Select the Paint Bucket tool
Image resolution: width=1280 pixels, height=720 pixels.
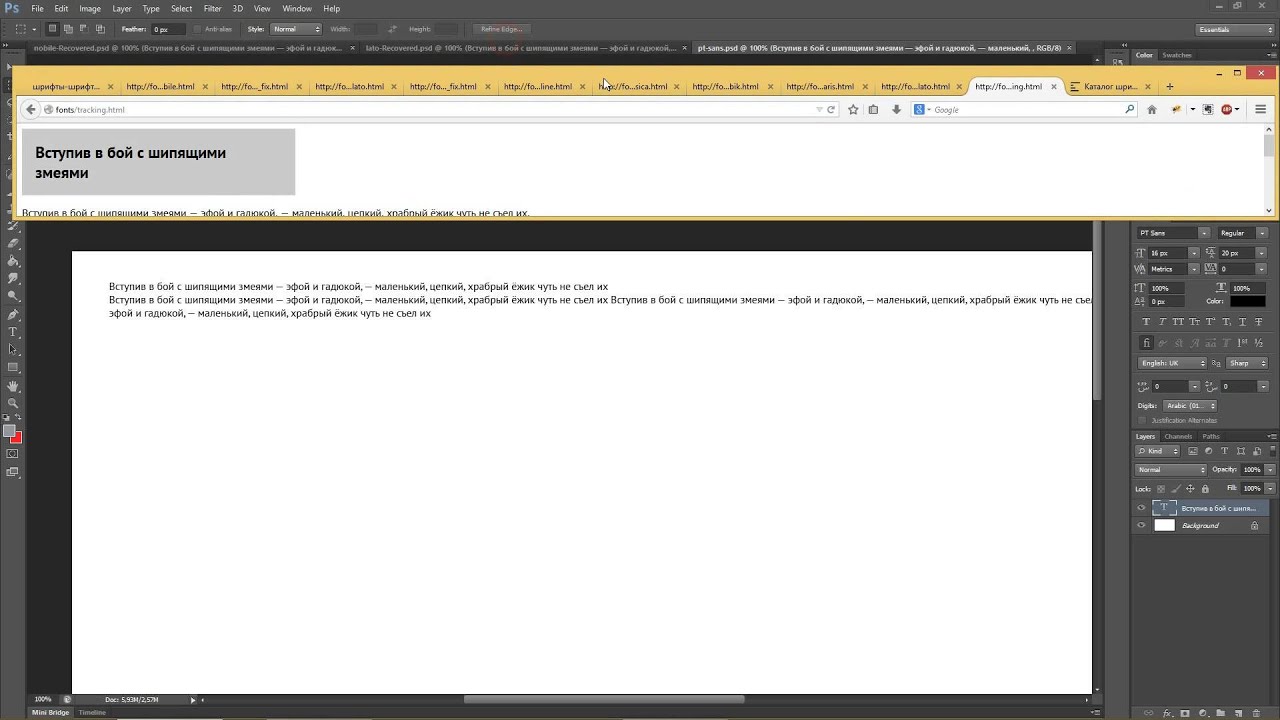click(14, 260)
